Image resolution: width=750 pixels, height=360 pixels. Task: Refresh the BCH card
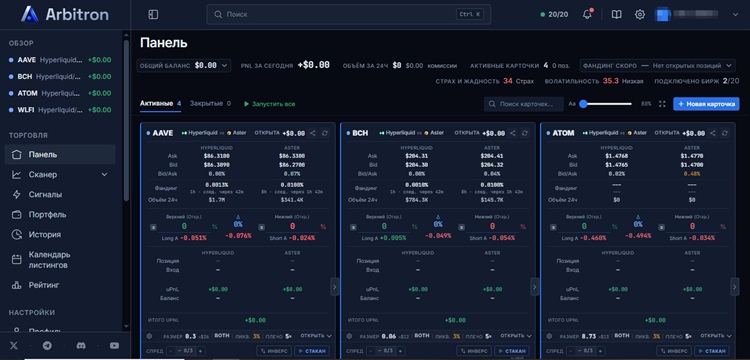pyautogui.click(x=525, y=133)
